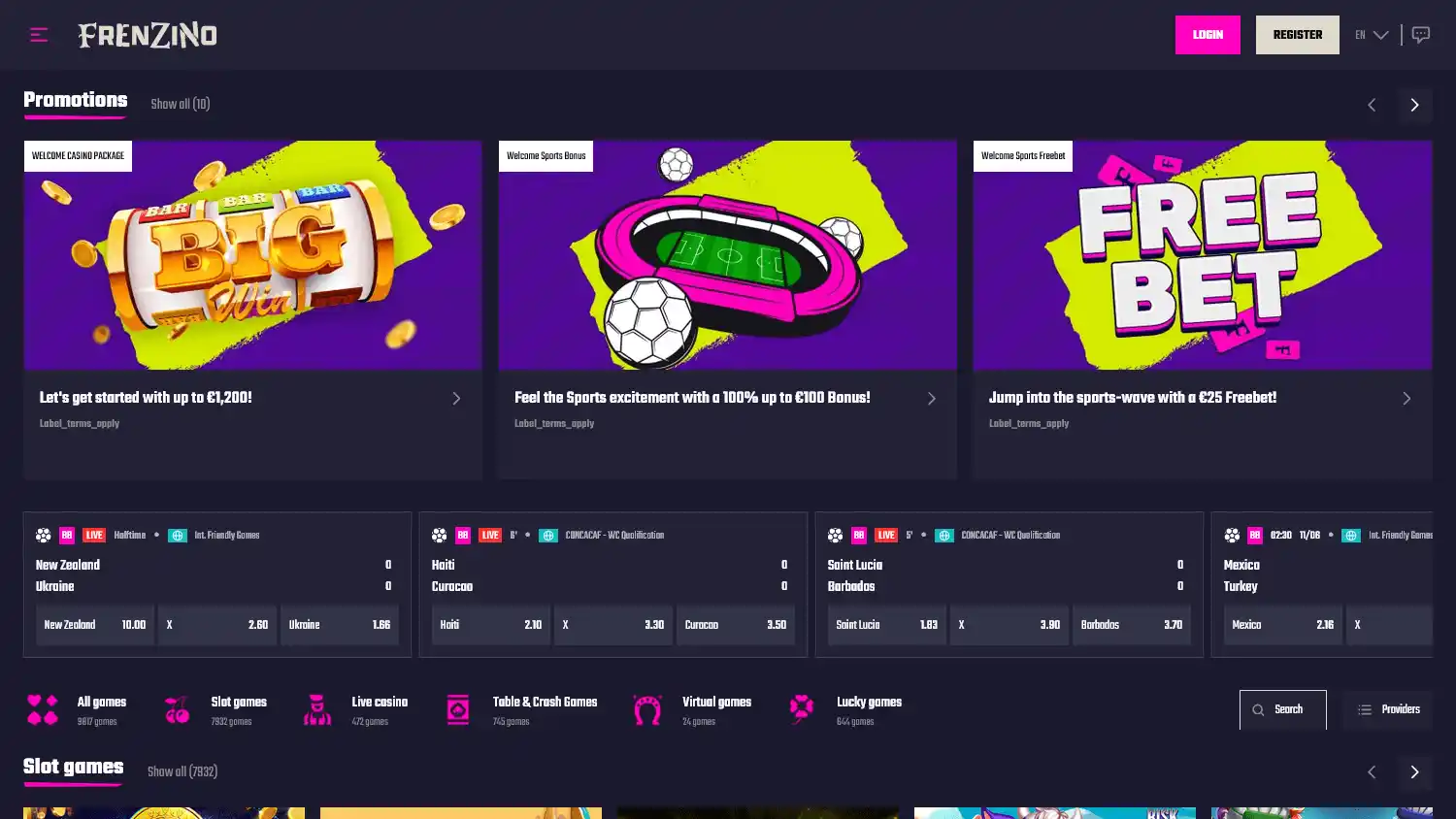1456x819 pixels.
Task: Expand the 100% sports bonus chevron
Action: point(931,399)
